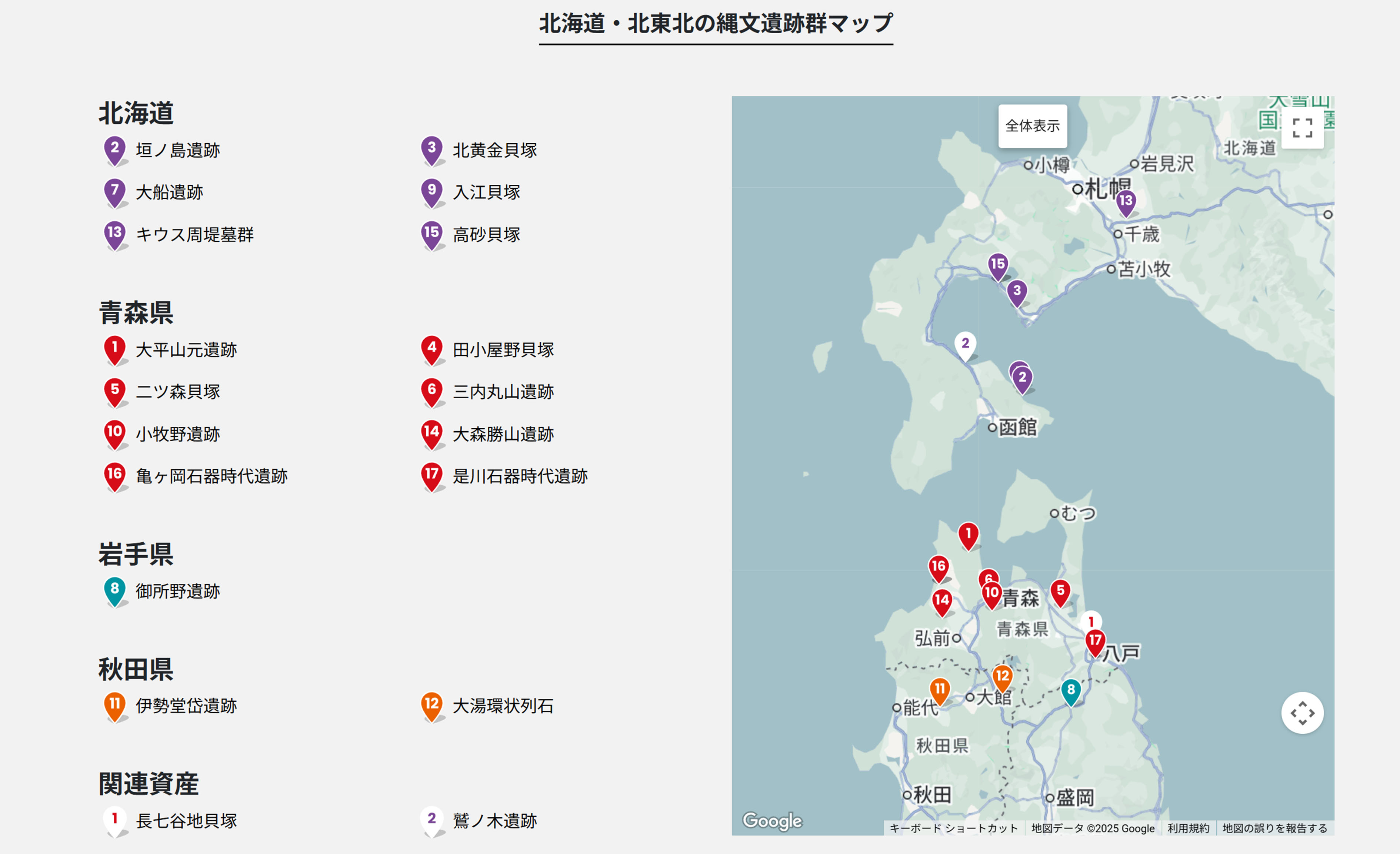Image resolution: width=1400 pixels, height=854 pixels.
Task: Click red map marker 14 on the map
Action: coord(942,601)
